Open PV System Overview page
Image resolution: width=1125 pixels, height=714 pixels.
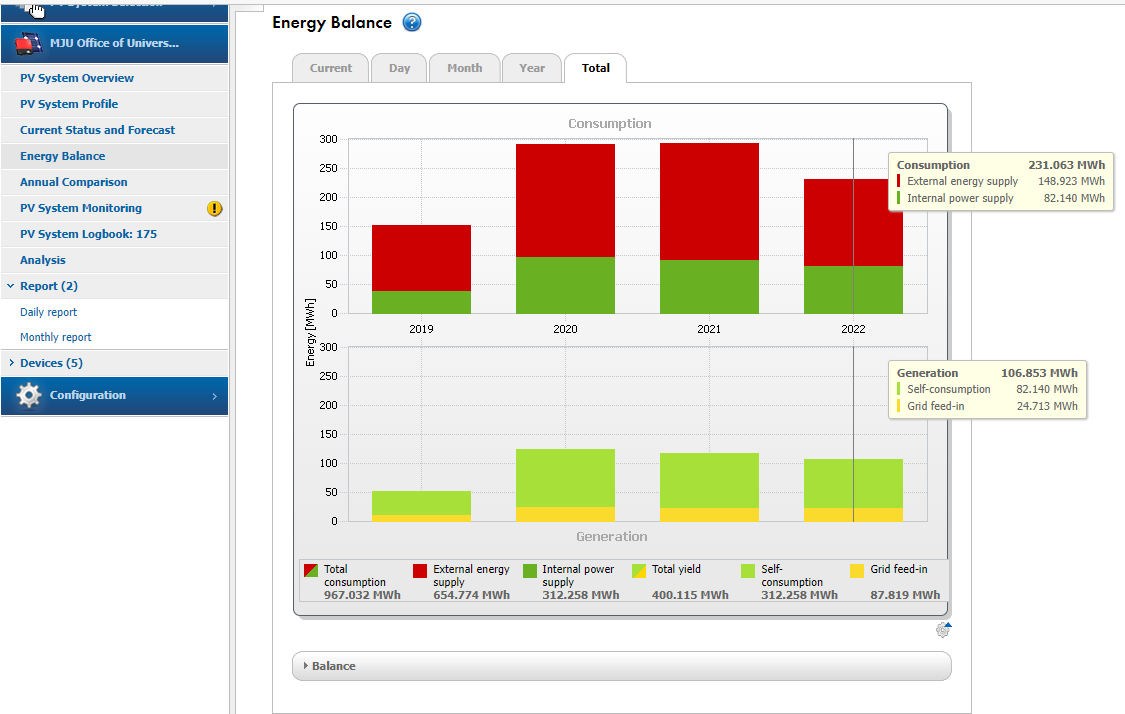[x=77, y=78]
